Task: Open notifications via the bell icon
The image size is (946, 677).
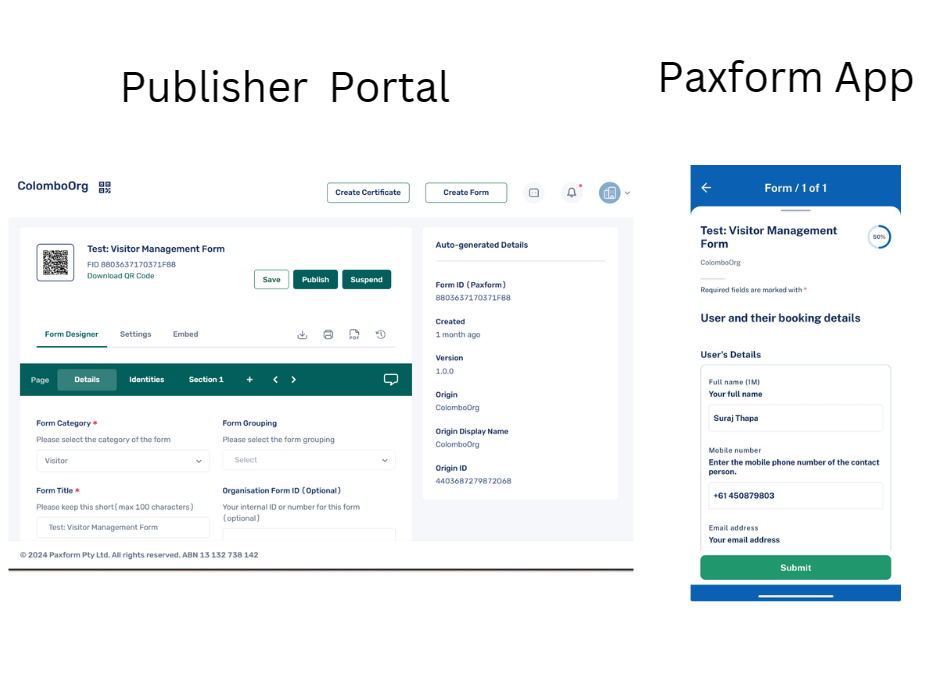Action: pyautogui.click(x=571, y=192)
